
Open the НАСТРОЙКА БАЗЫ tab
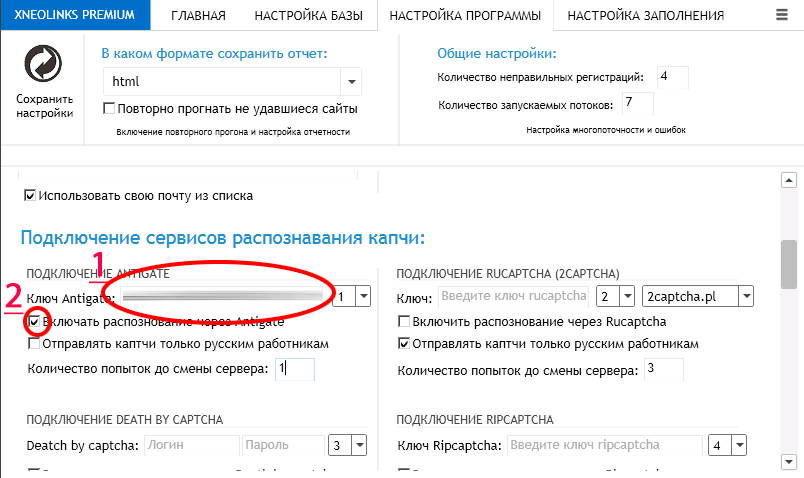coord(309,15)
